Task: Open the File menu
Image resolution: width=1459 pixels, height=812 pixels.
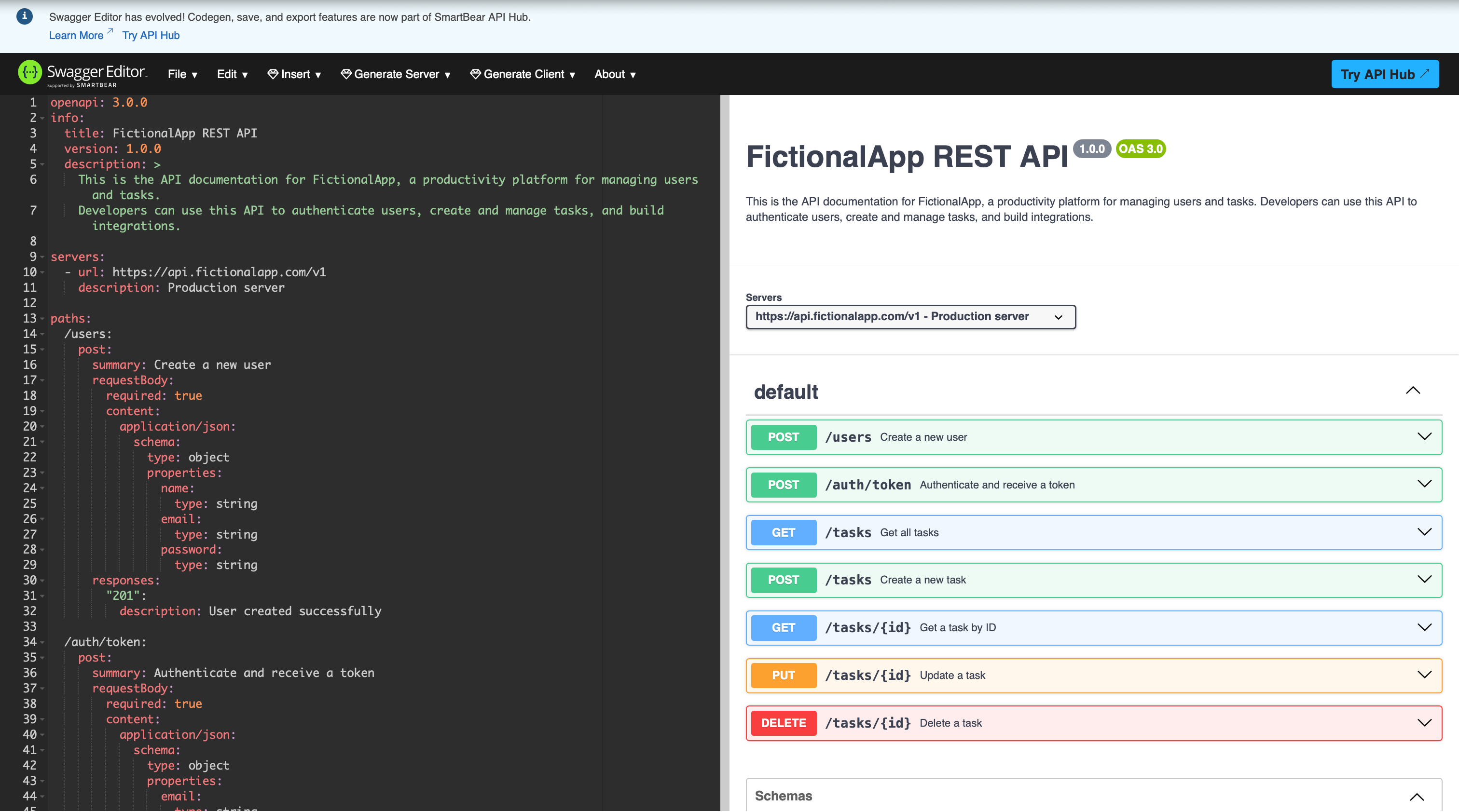Action: 182,74
